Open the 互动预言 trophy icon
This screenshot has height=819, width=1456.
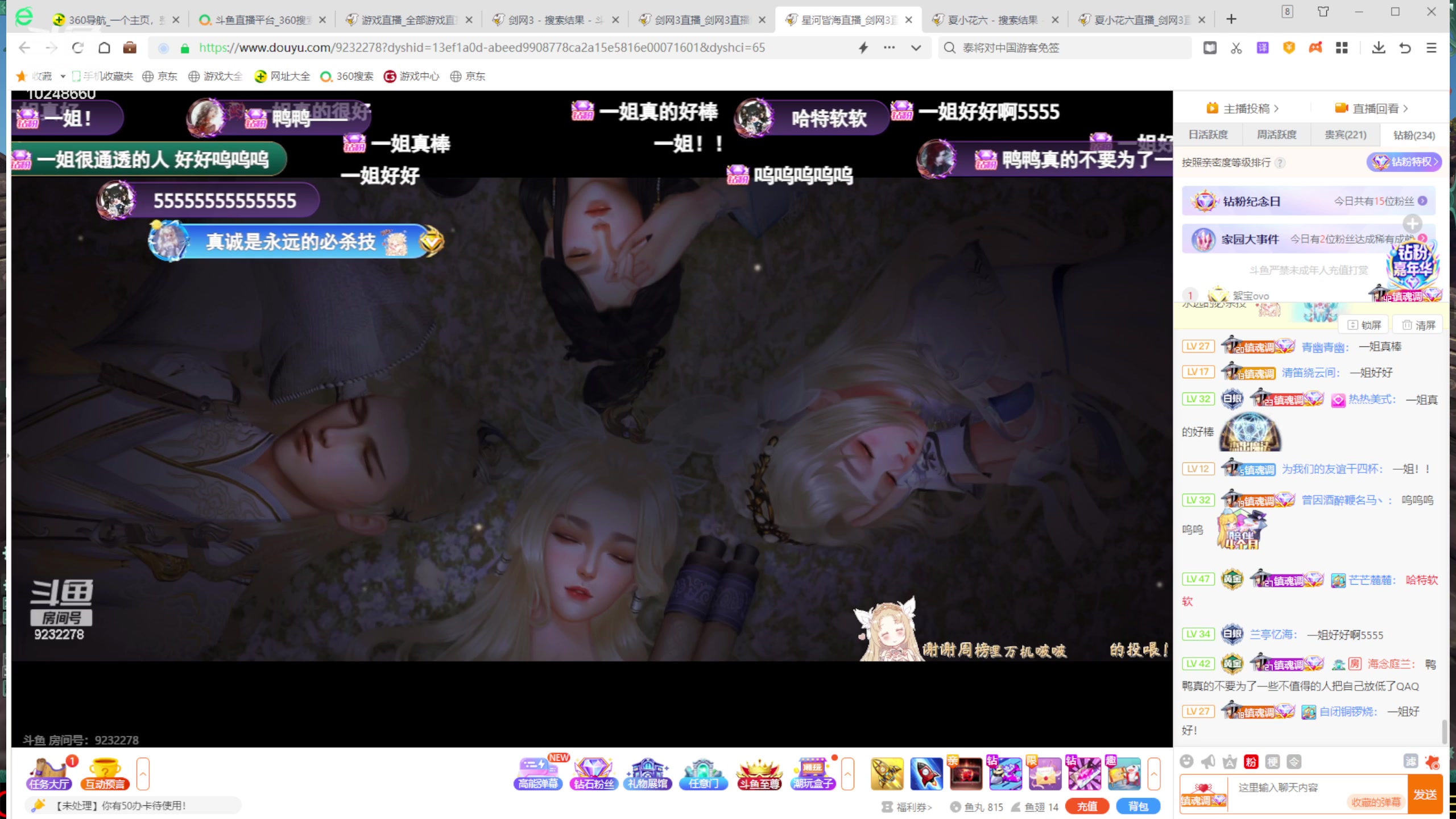(x=105, y=774)
